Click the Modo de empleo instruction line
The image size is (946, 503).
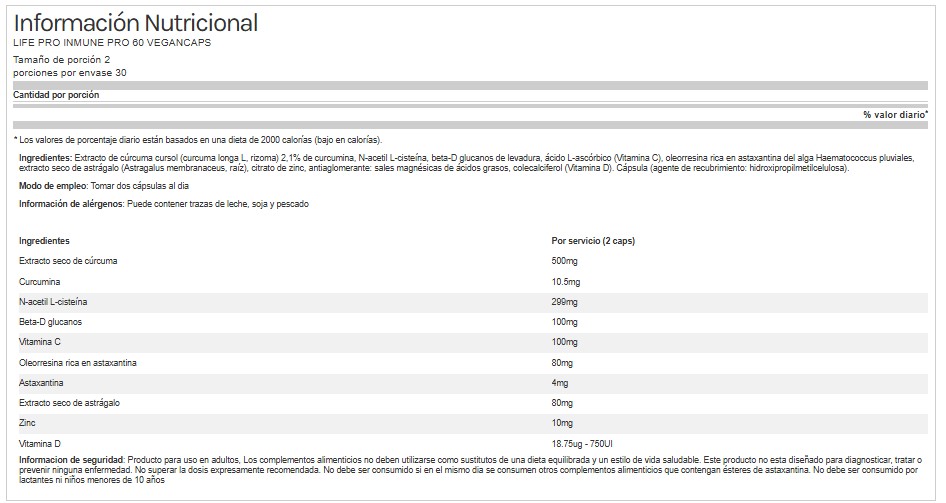[x=103, y=186]
